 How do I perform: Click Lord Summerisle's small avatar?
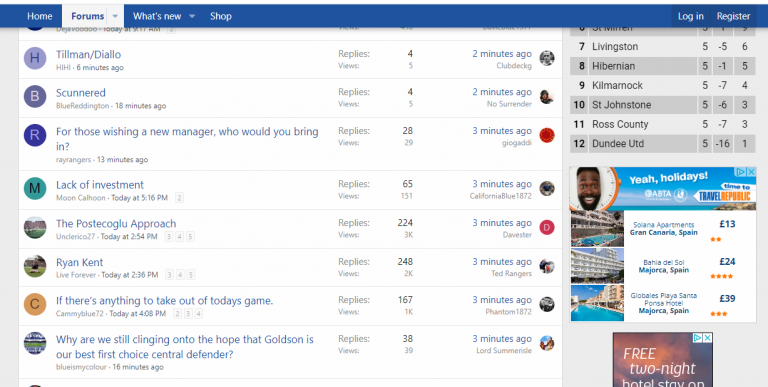click(x=547, y=343)
